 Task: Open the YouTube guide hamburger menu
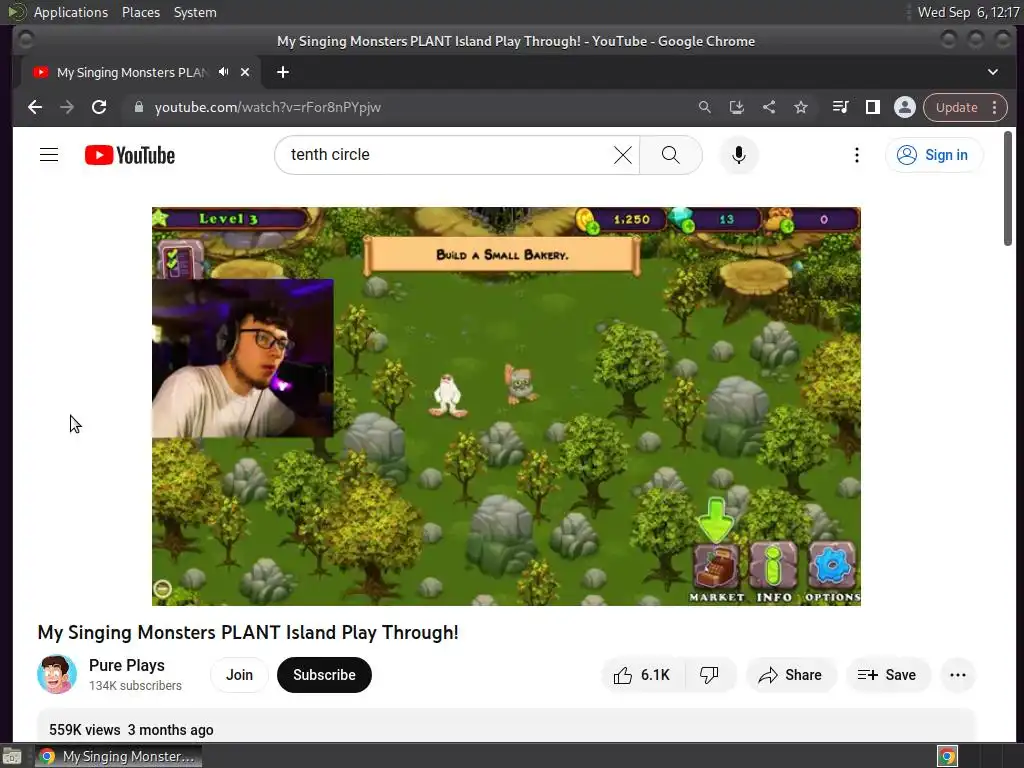click(x=49, y=155)
